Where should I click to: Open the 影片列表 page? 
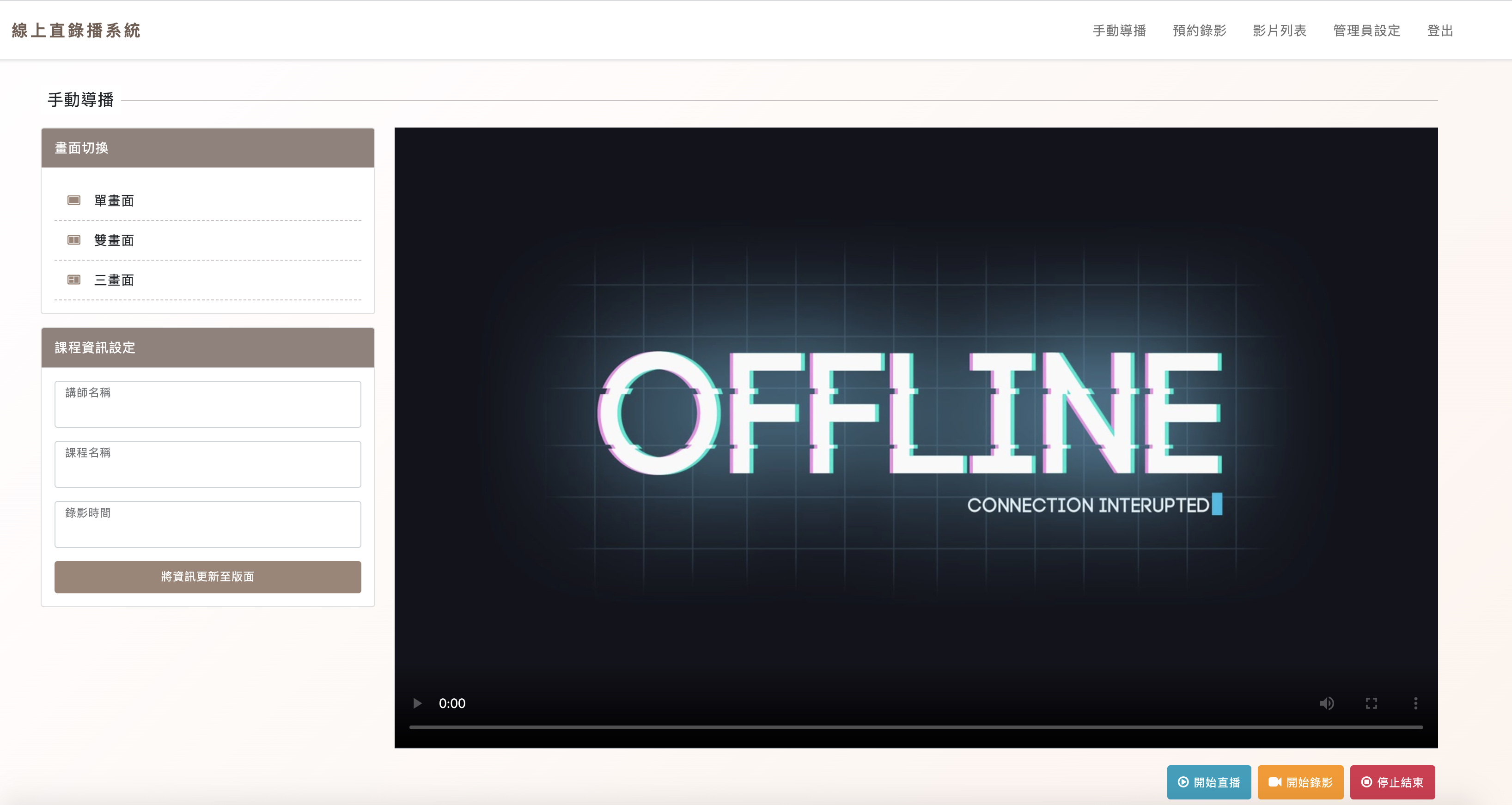1280,30
